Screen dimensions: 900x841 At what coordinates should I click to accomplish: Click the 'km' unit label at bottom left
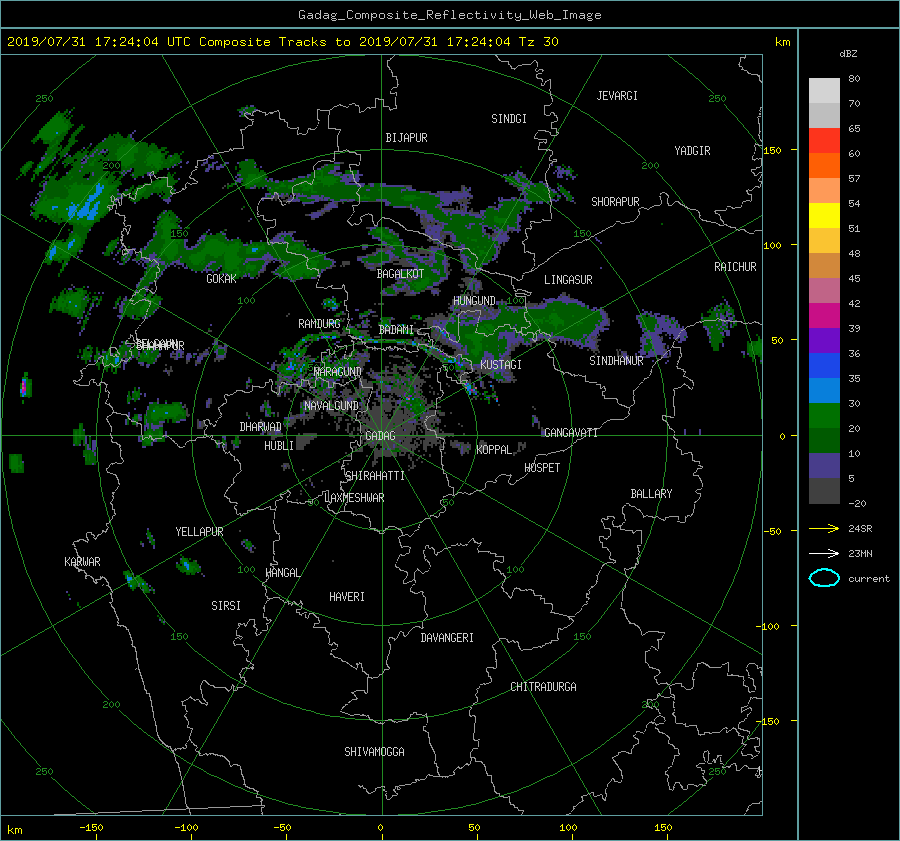[x=15, y=830]
